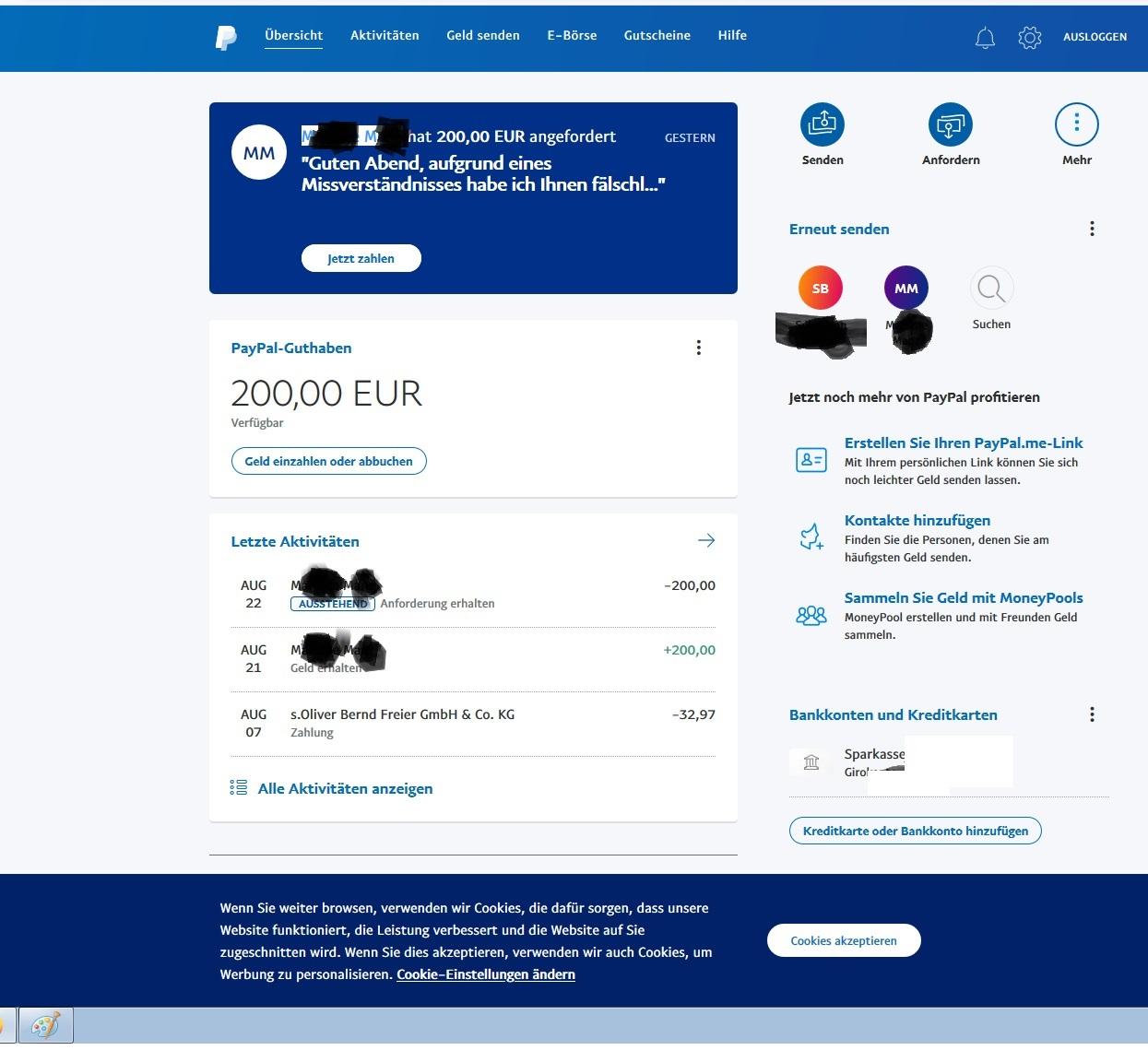
Task: Click the AUSSTEHEND status badge
Action: (333, 604)
